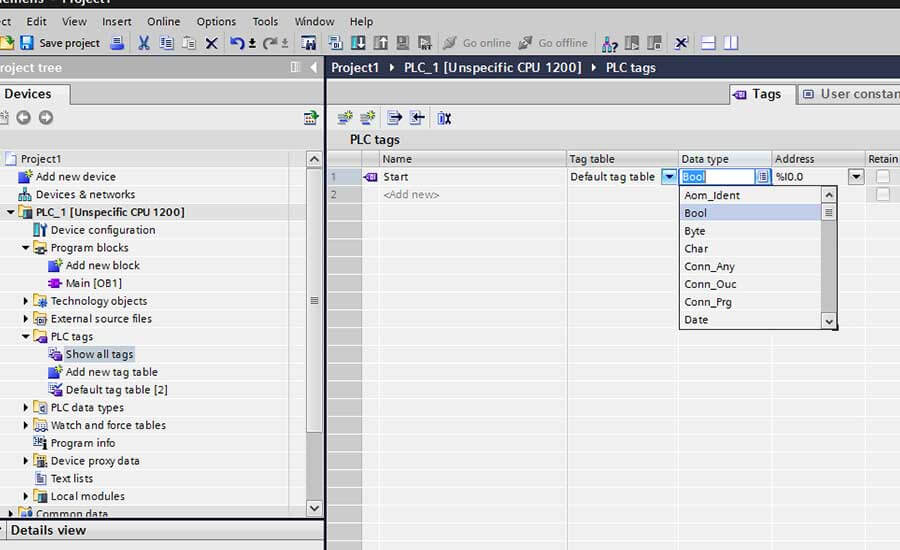
Task: Expand Watch and force tables folder
Action: pos(26,425)
